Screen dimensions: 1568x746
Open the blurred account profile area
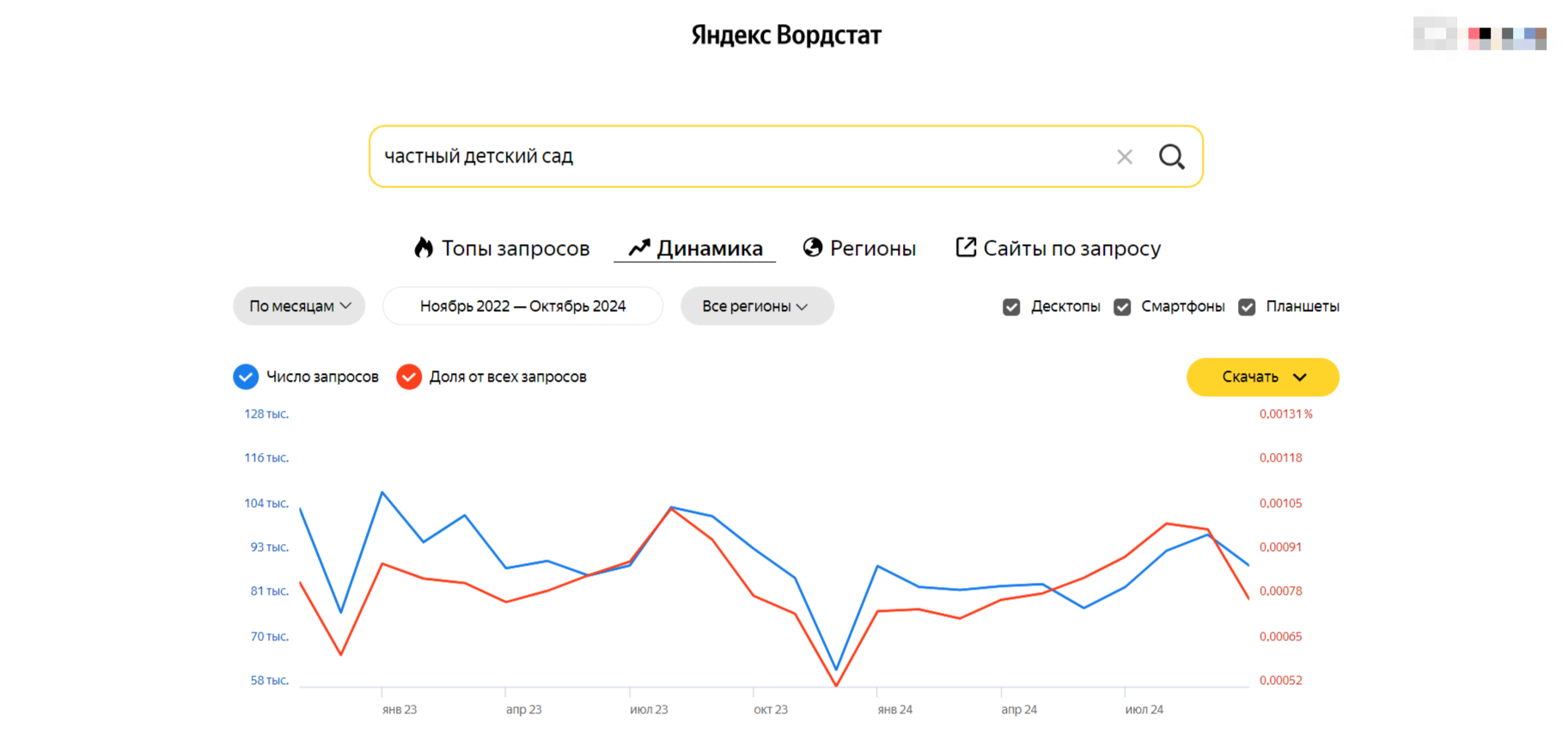1480,34
